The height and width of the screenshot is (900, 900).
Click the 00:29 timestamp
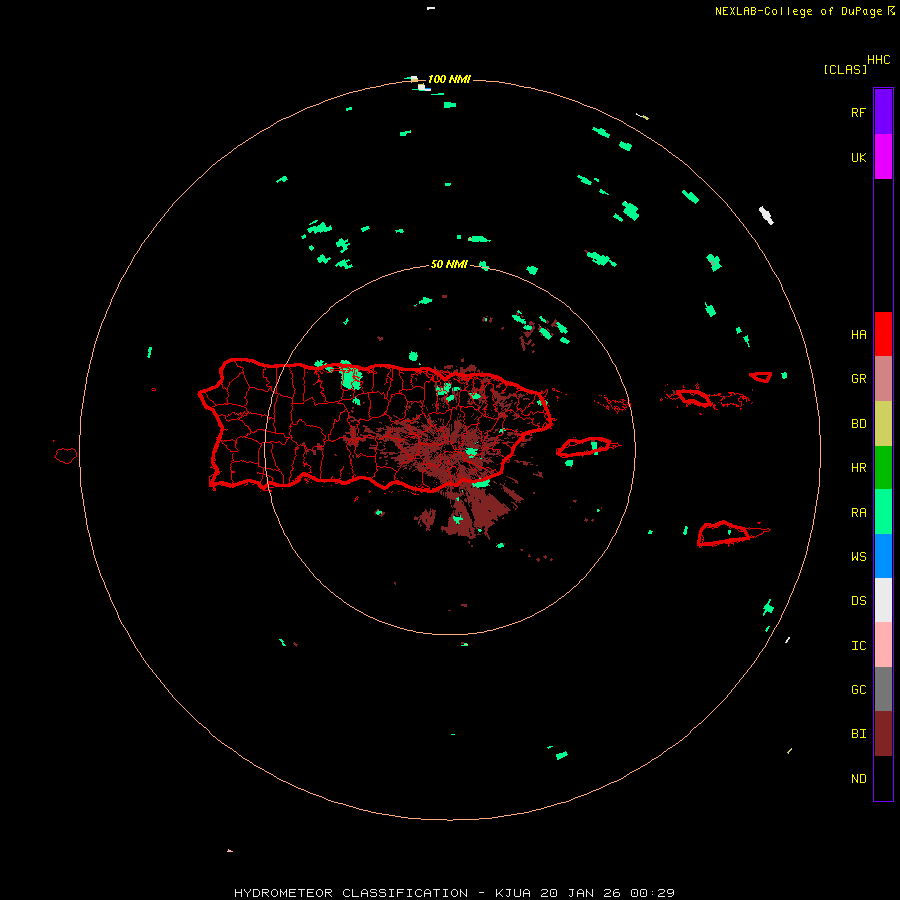(x=652, y=893)
